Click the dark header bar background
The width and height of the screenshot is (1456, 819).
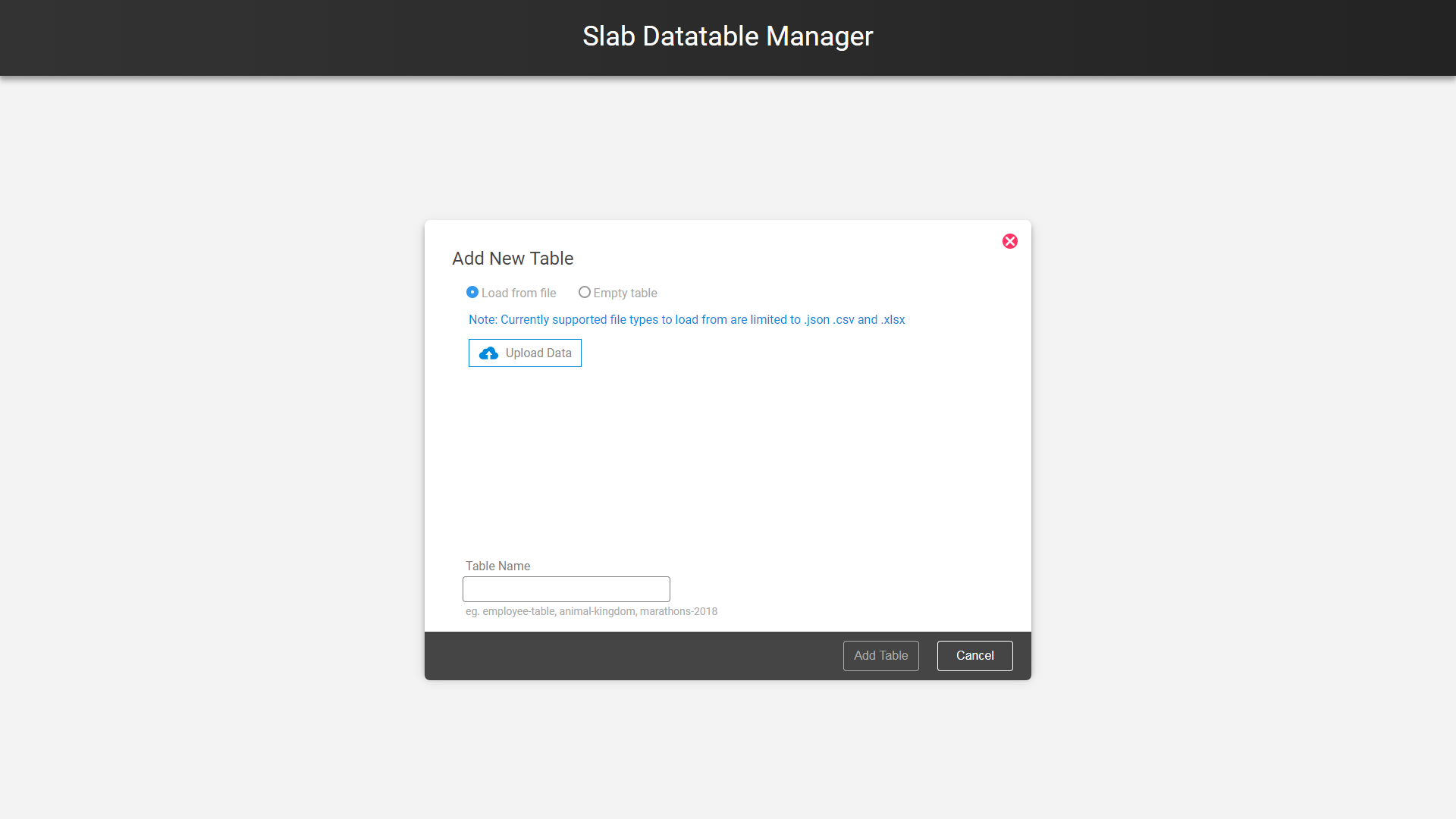pyautogui.click(x=303, y=38)
